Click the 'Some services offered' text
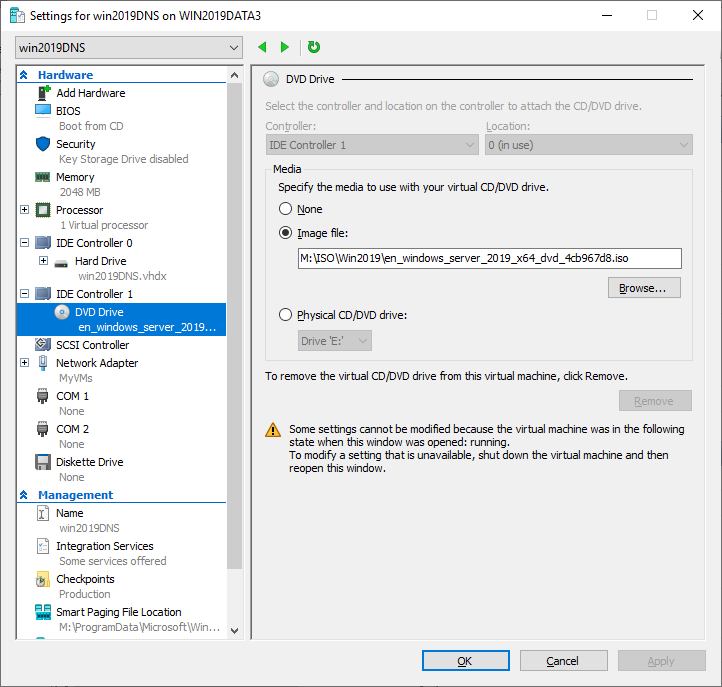The height and width of the screenshot is (687, 722). (x=113, y=561)
